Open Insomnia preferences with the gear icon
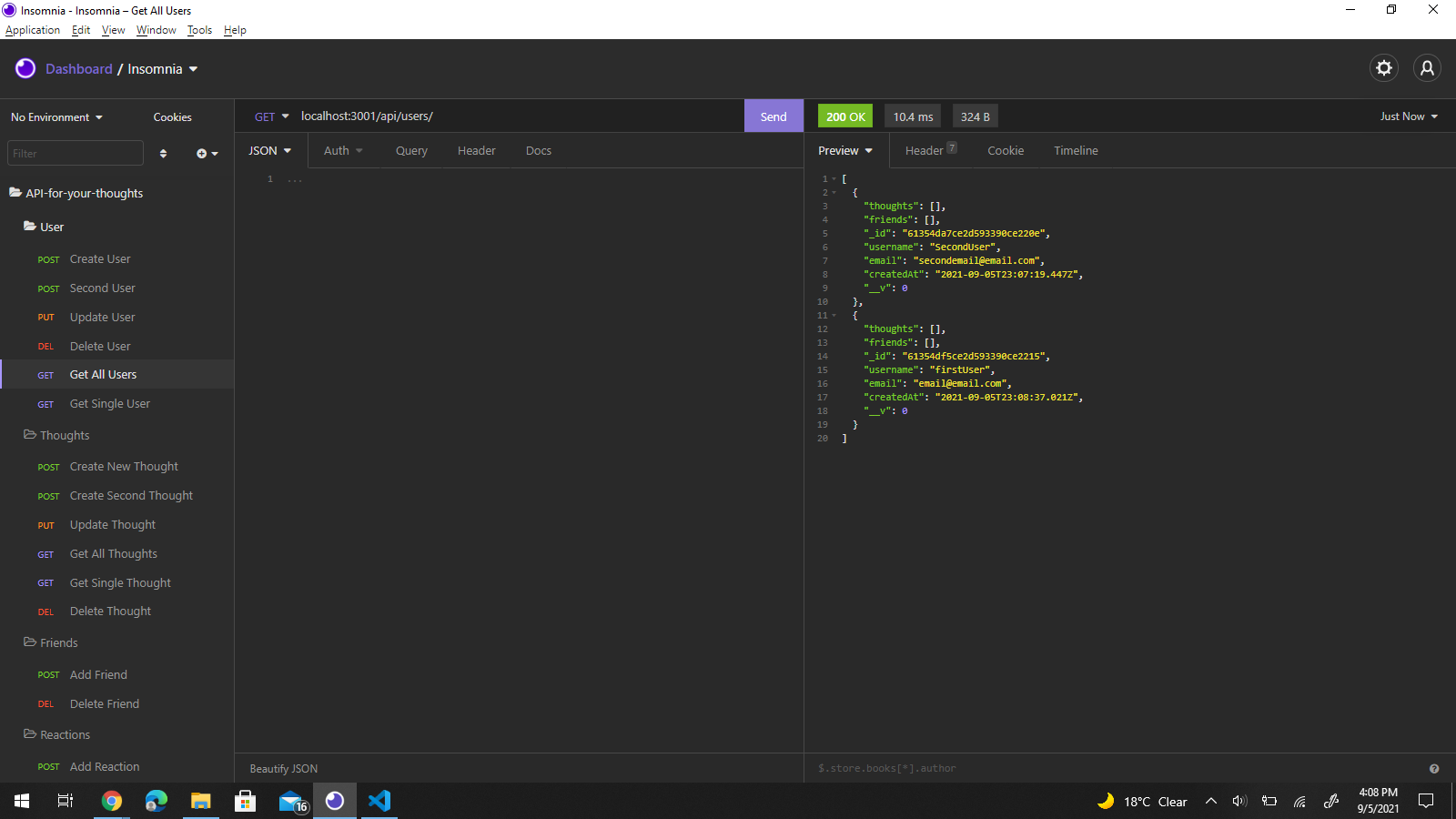The height and width of the screenshot is (819, 1456). (x=1383, y=68)
